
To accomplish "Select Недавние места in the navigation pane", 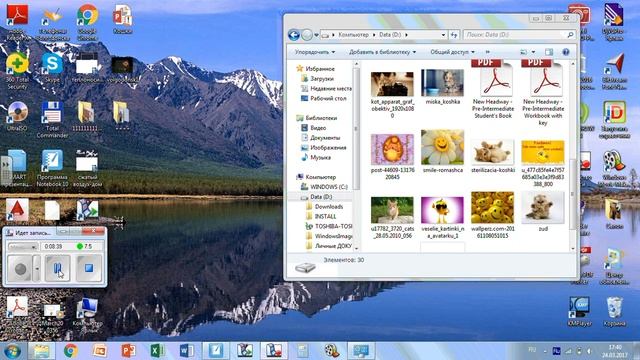I will click(x=327, y=88).
